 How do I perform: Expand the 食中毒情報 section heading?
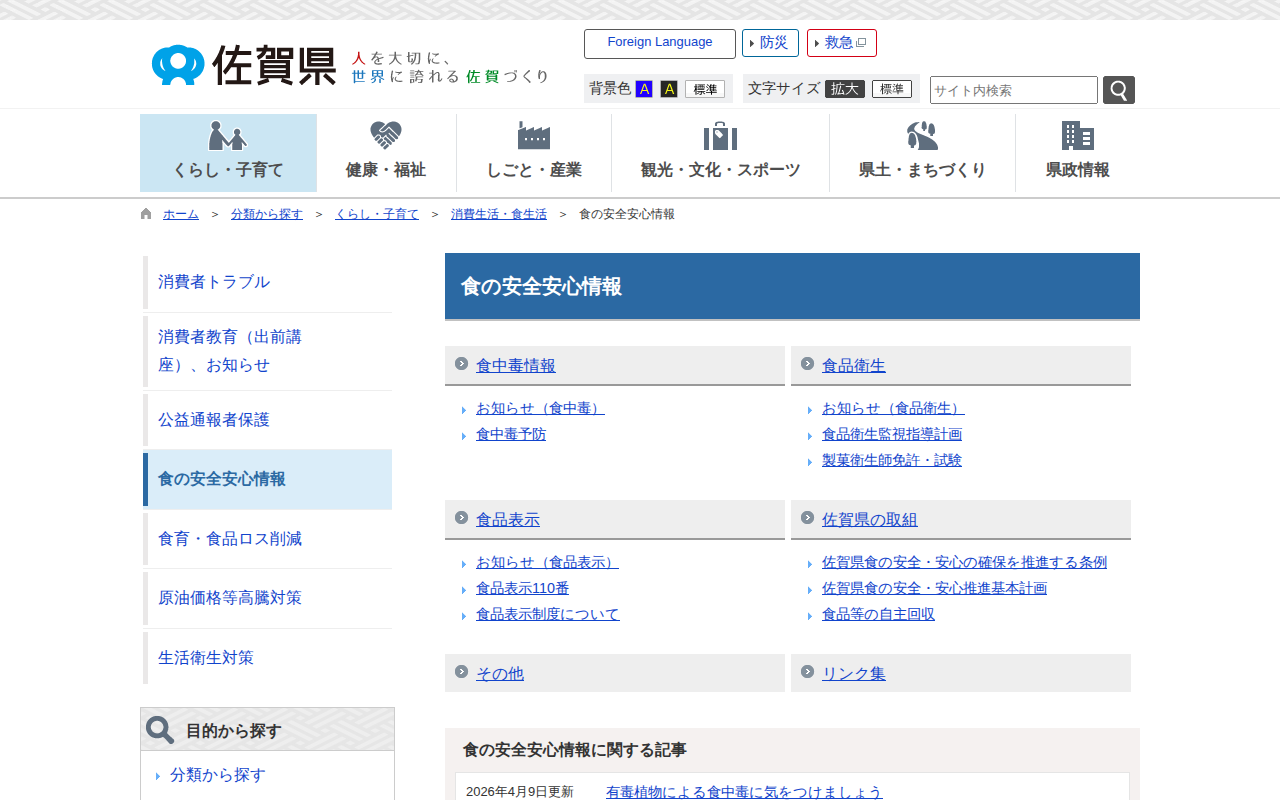click(516, 366)
